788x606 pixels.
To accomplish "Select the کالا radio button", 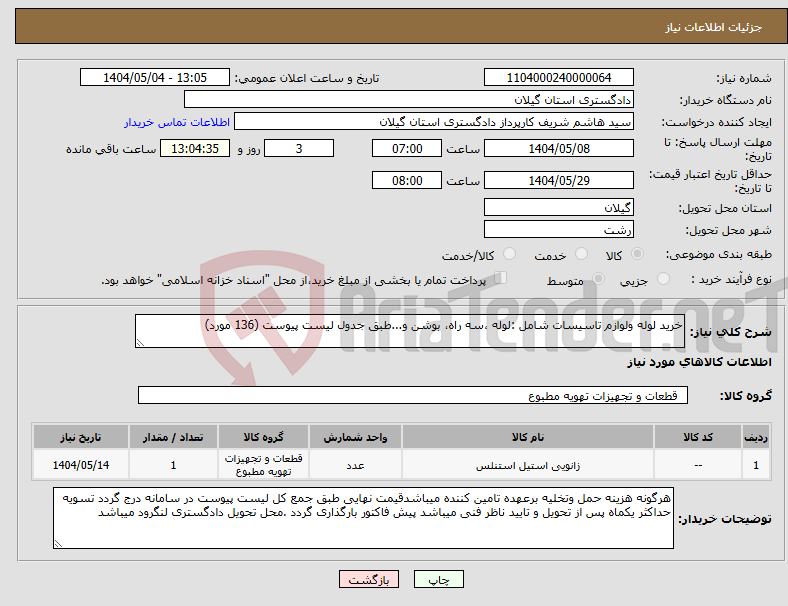I will [x=637, y=254].
